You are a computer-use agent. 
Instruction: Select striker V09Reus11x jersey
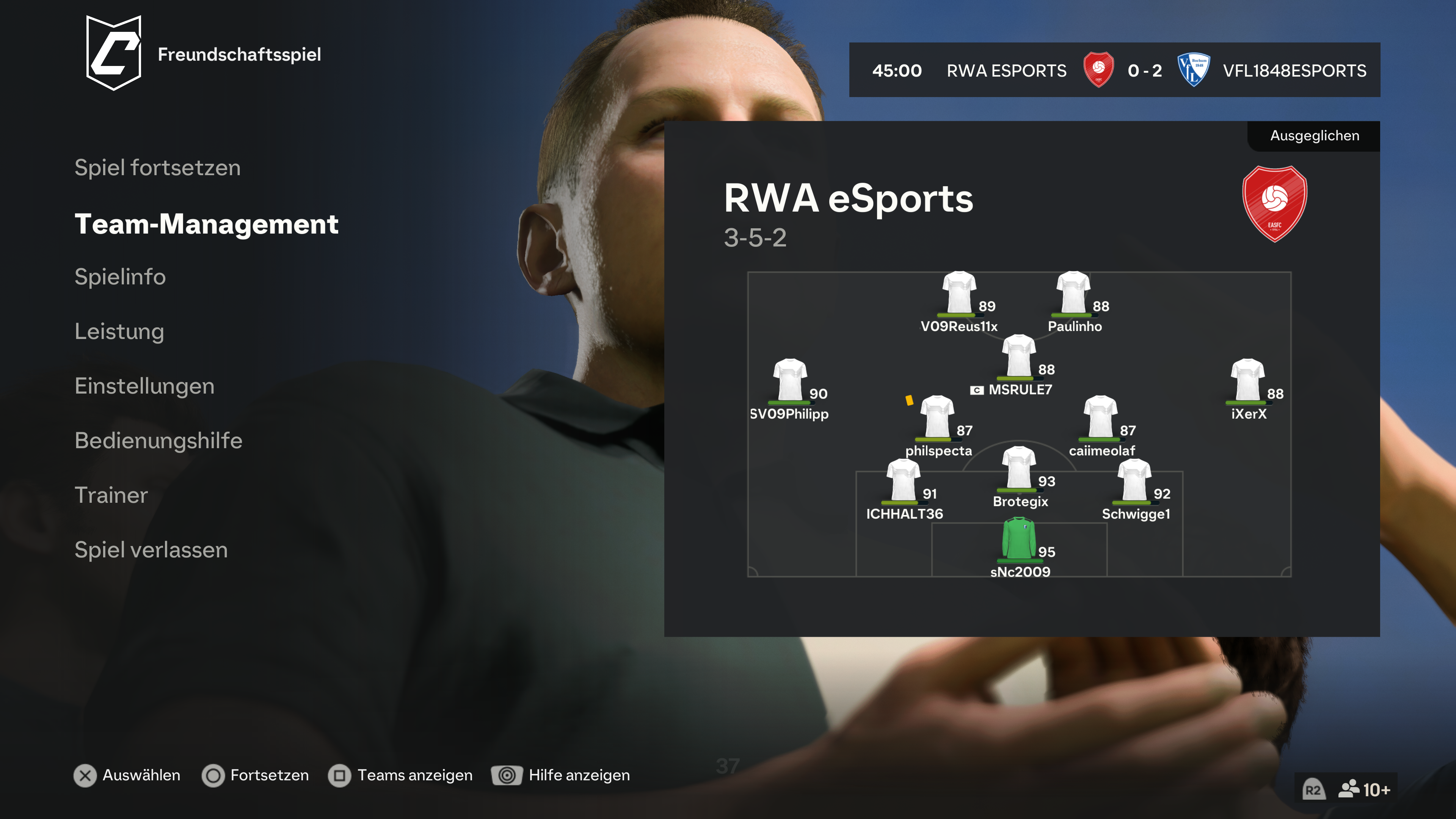[x=959, y=293]
